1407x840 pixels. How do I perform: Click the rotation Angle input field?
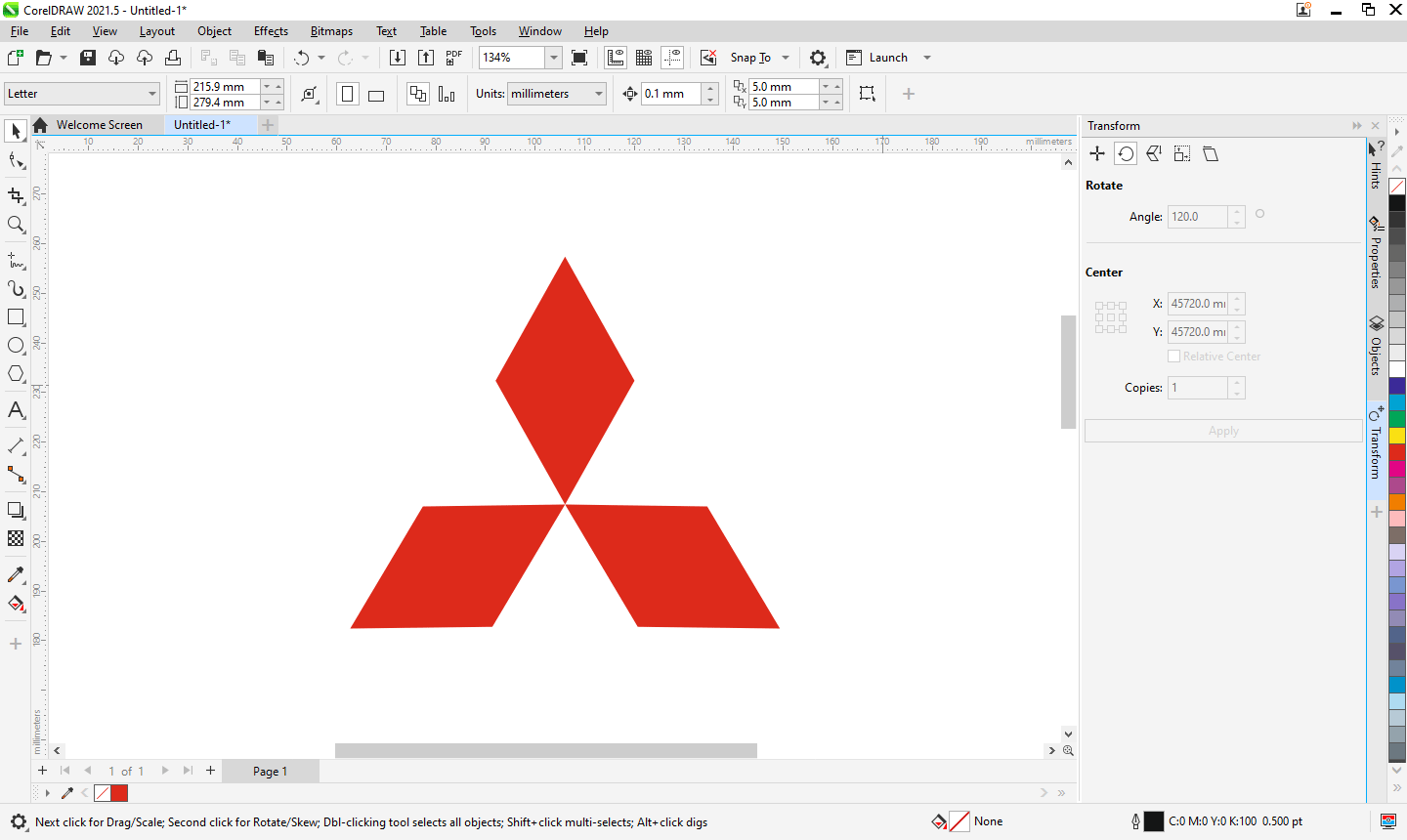point(1198,217)
